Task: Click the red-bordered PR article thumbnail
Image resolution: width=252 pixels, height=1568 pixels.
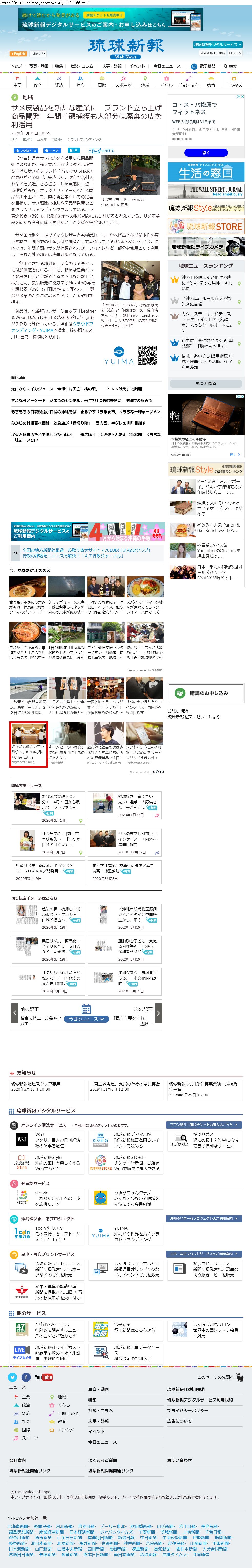Action: [x=28, y=744]
